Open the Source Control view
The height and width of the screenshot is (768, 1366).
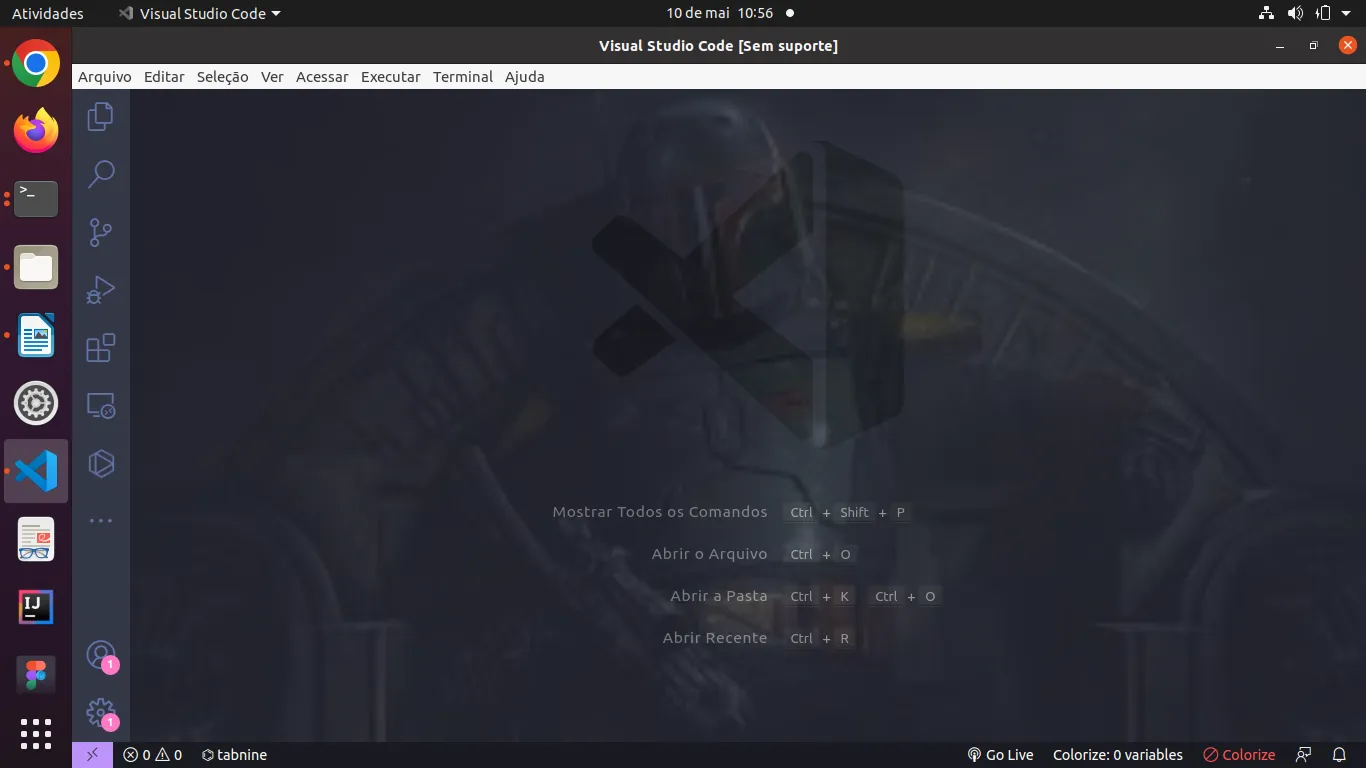coord(100,232)
